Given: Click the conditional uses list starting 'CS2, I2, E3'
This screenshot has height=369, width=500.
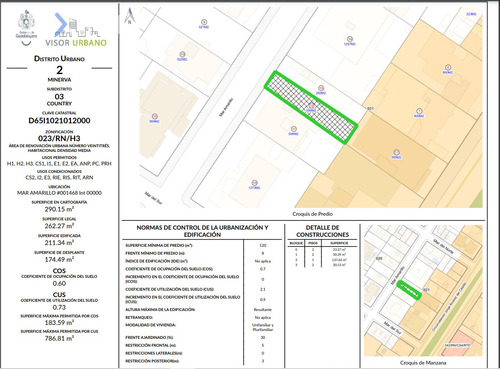Looking at the screenshot, I should pyautogui.click(x=59, y=178).
